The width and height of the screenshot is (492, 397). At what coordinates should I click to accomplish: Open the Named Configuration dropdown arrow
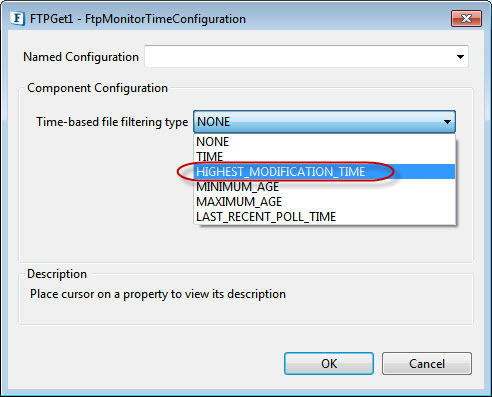point(460,57)
